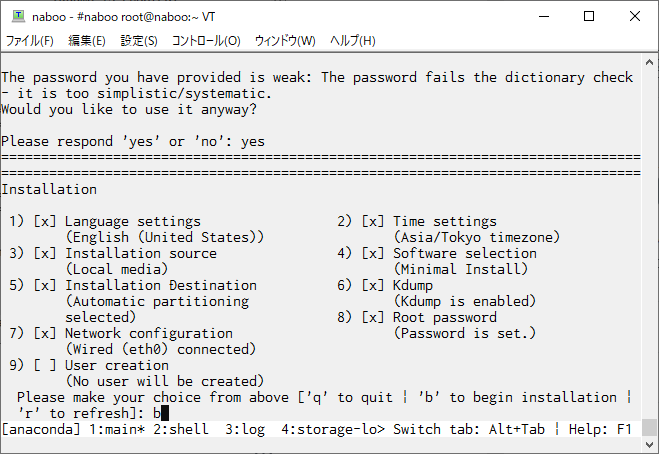Click the vertical scrollbar thumb
The image size is (659, 454).
tap(649, 428)
